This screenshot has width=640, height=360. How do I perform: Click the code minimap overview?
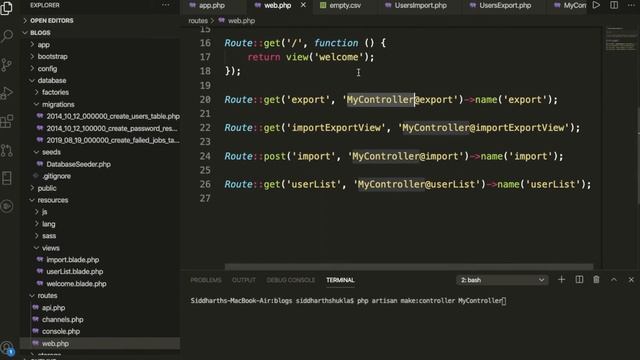pyautogui.click(x=621, y=39)
